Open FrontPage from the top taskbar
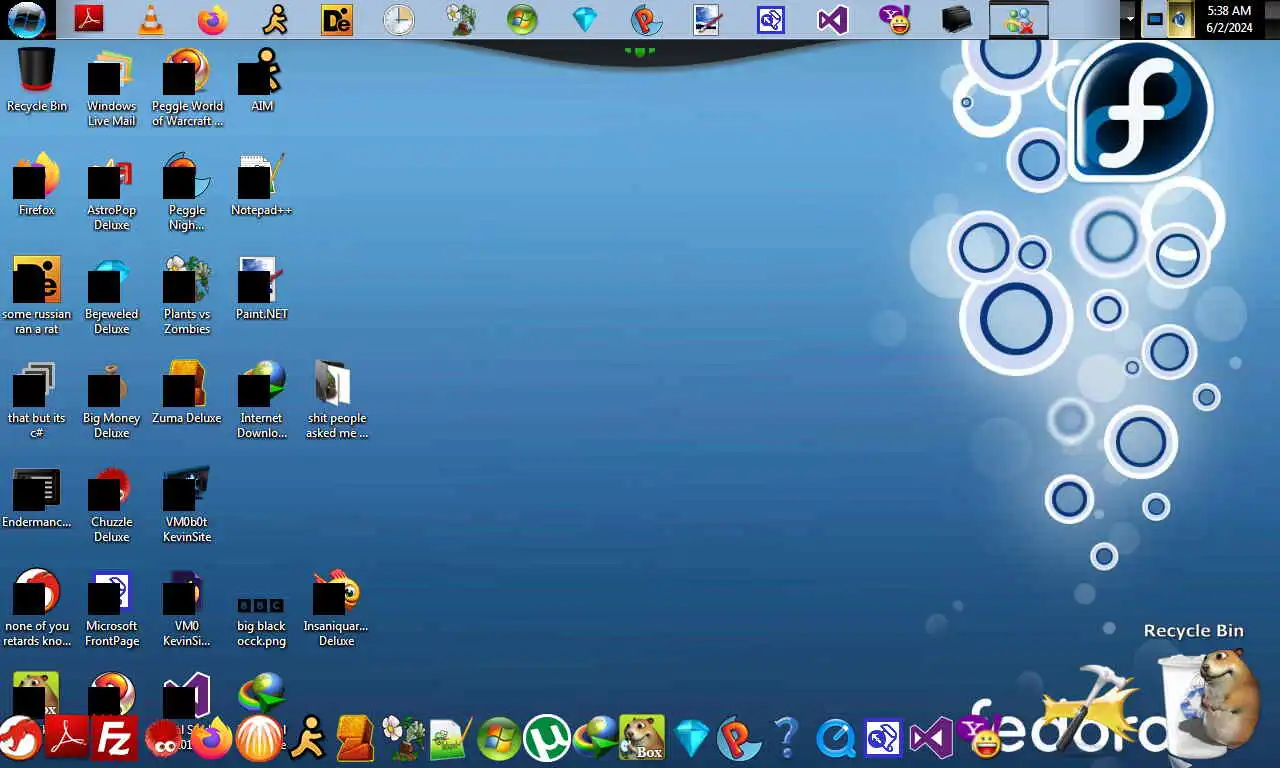The image size is (1280, 768). pyautogui.click(x=771, y=19)
